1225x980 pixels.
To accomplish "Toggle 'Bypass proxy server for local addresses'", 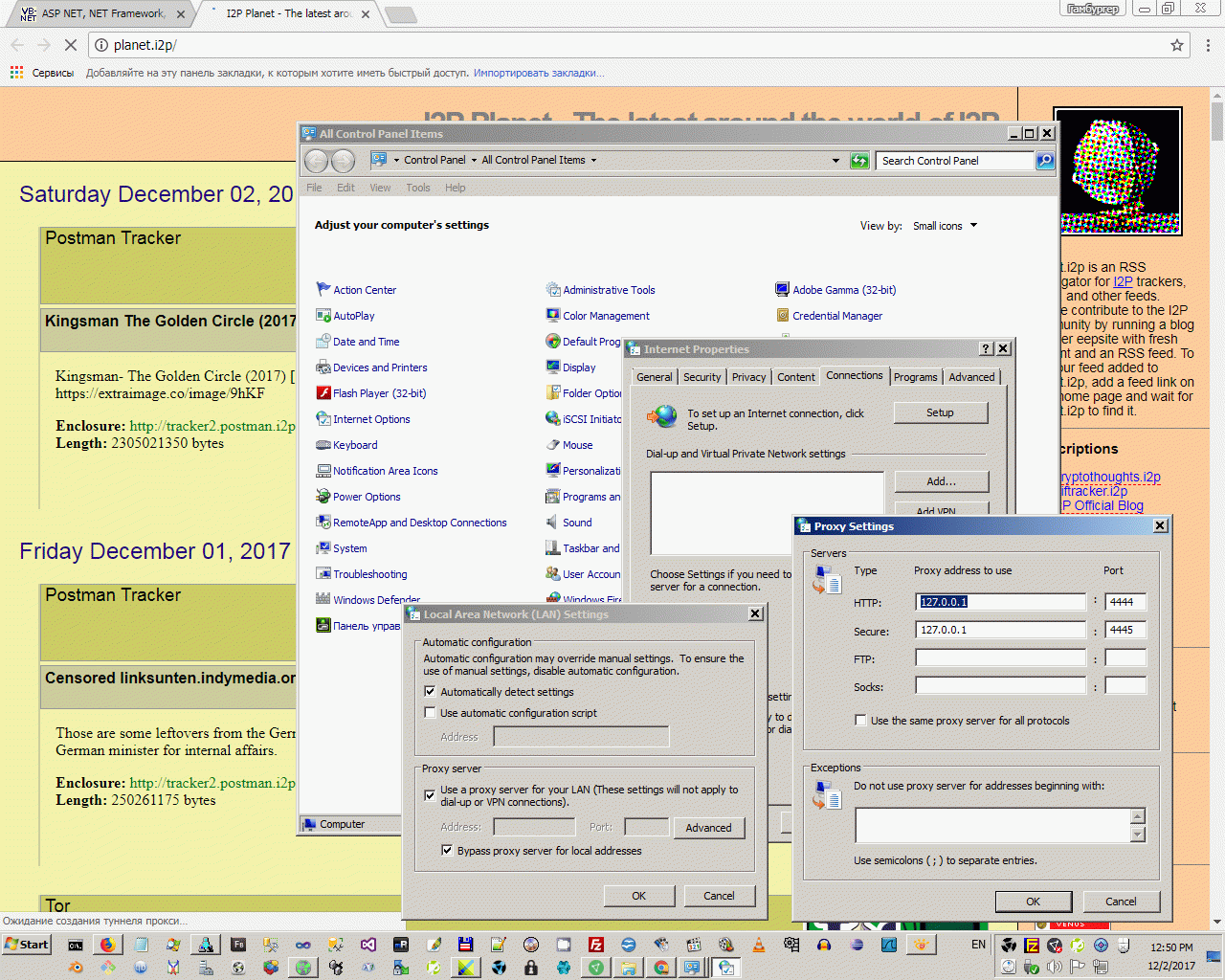I will 447,851.
